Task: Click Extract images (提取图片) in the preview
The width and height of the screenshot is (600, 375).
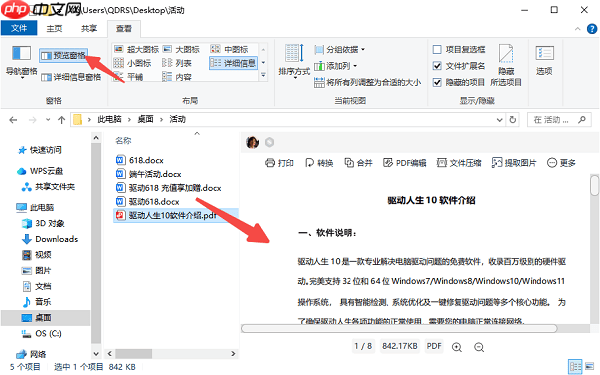Action: point(514,163)
